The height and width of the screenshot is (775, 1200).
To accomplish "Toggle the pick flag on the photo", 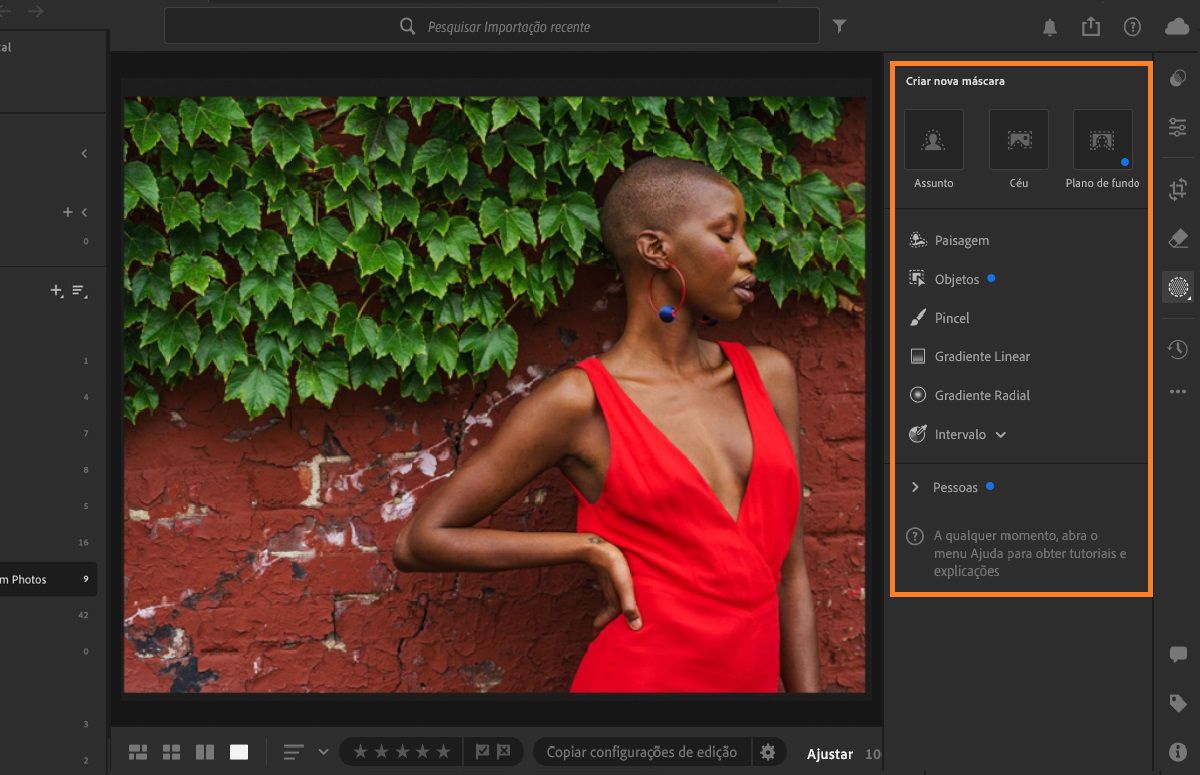I will (x=479, y=751).
